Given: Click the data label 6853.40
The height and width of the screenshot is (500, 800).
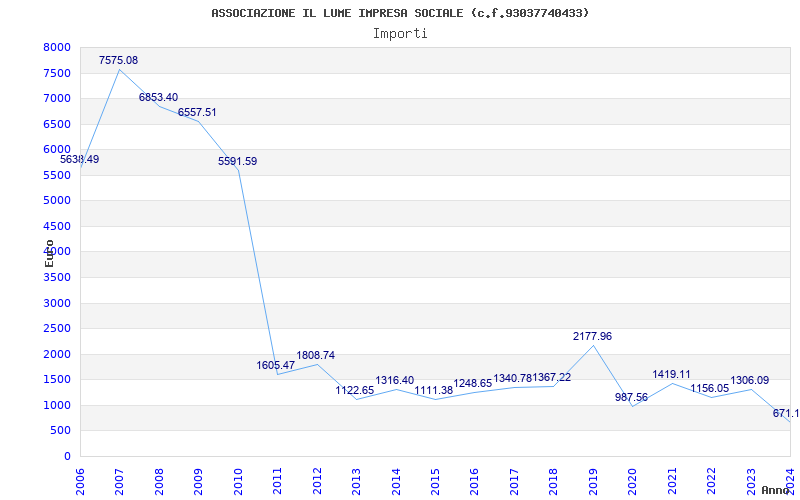Looking at the screenshot, I should pos(159,97).
